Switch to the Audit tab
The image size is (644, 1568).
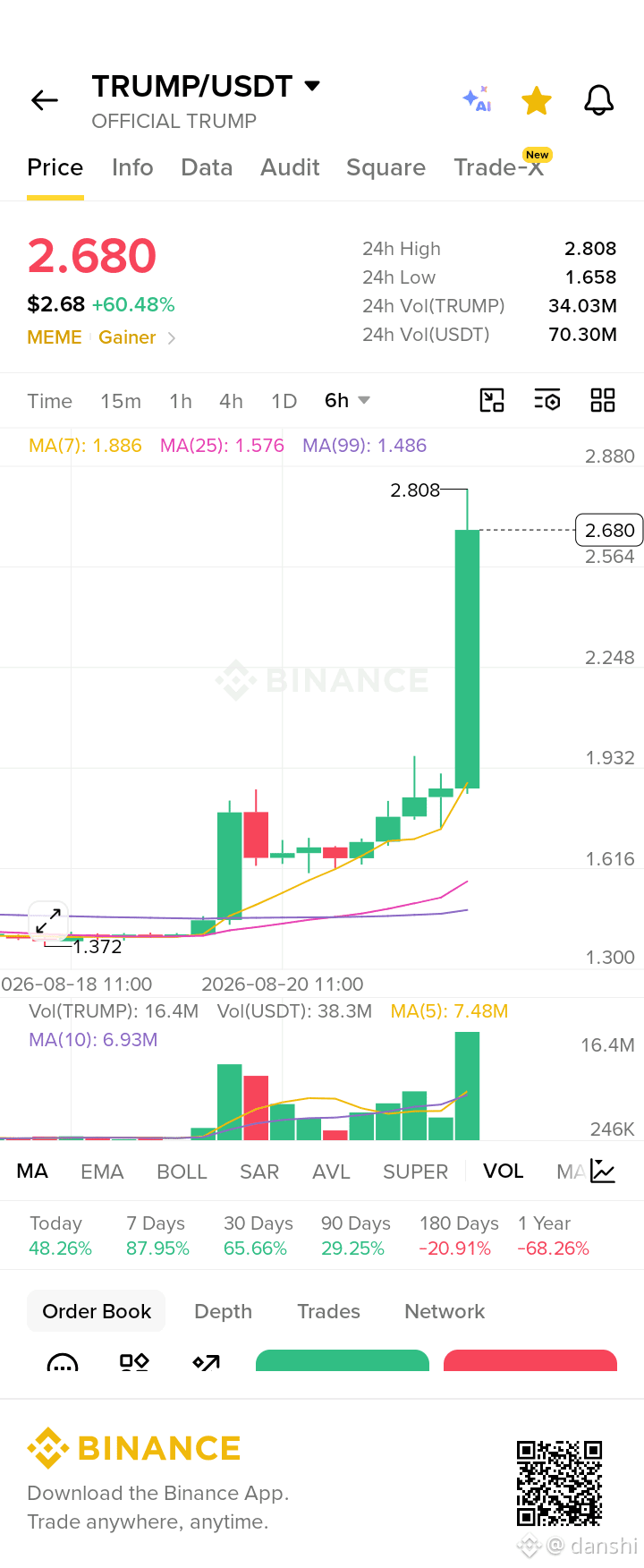(290, 167)
